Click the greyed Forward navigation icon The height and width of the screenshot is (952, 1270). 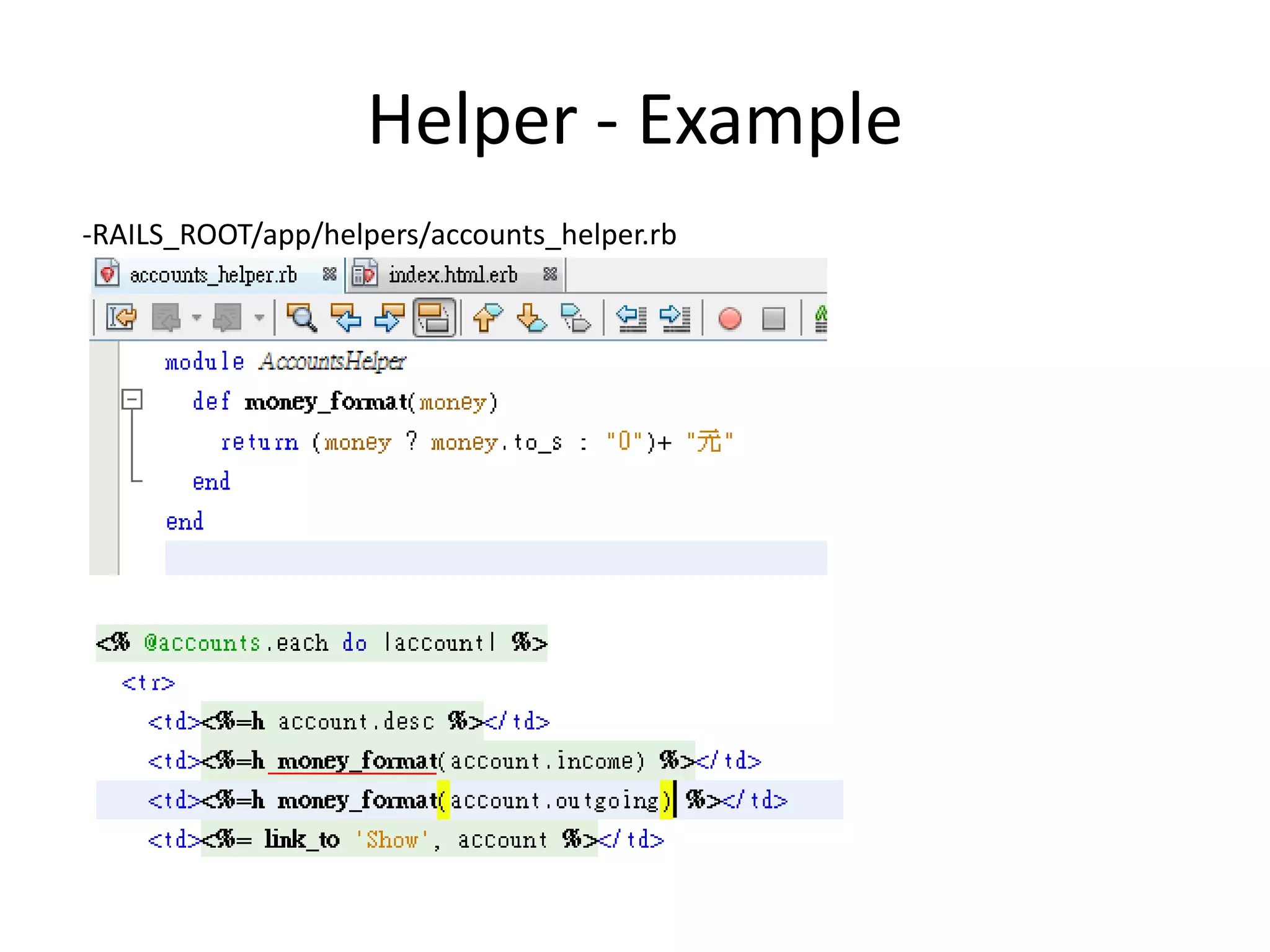[227, 318]
